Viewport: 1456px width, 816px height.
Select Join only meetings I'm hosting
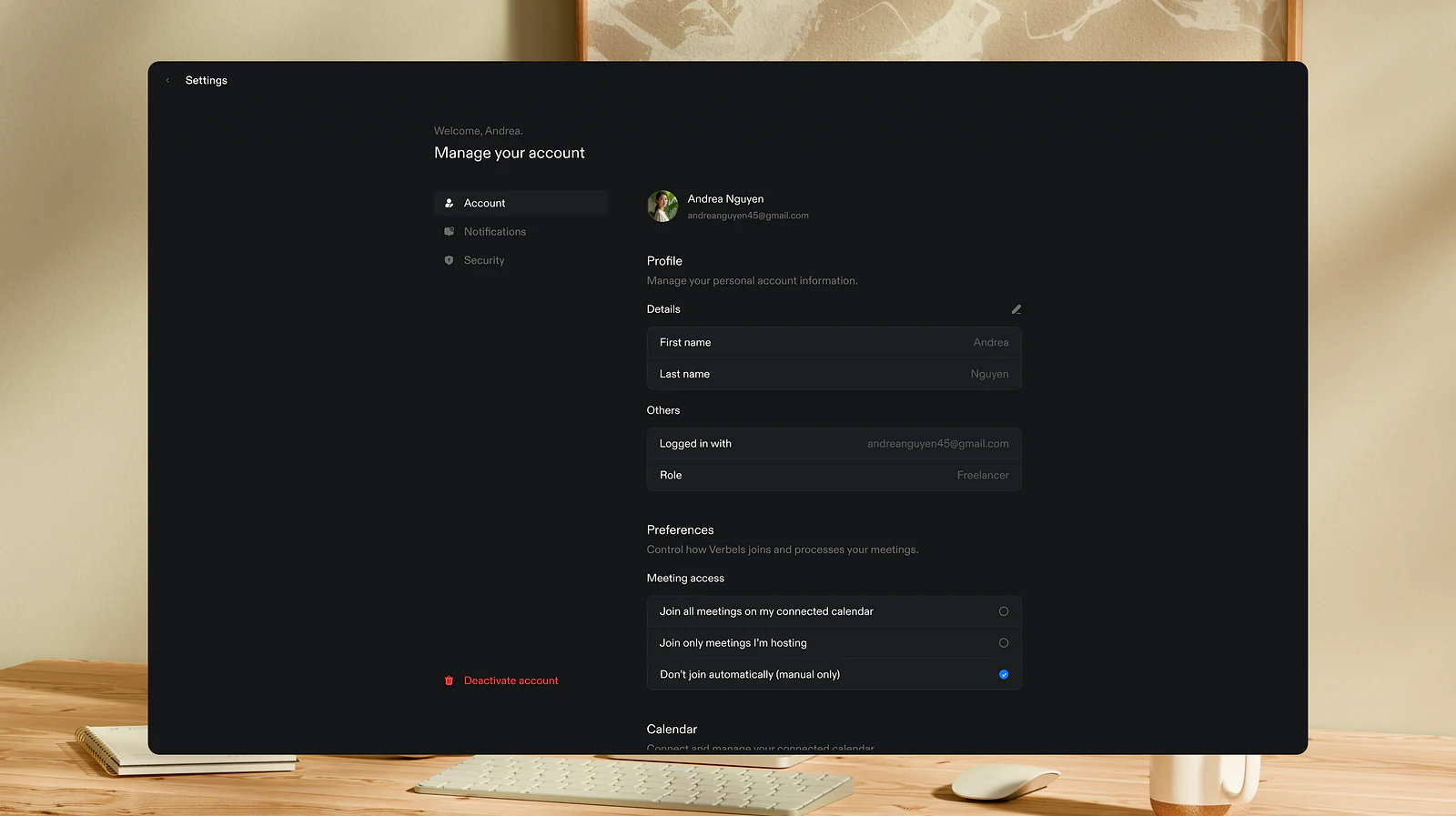1004,643
